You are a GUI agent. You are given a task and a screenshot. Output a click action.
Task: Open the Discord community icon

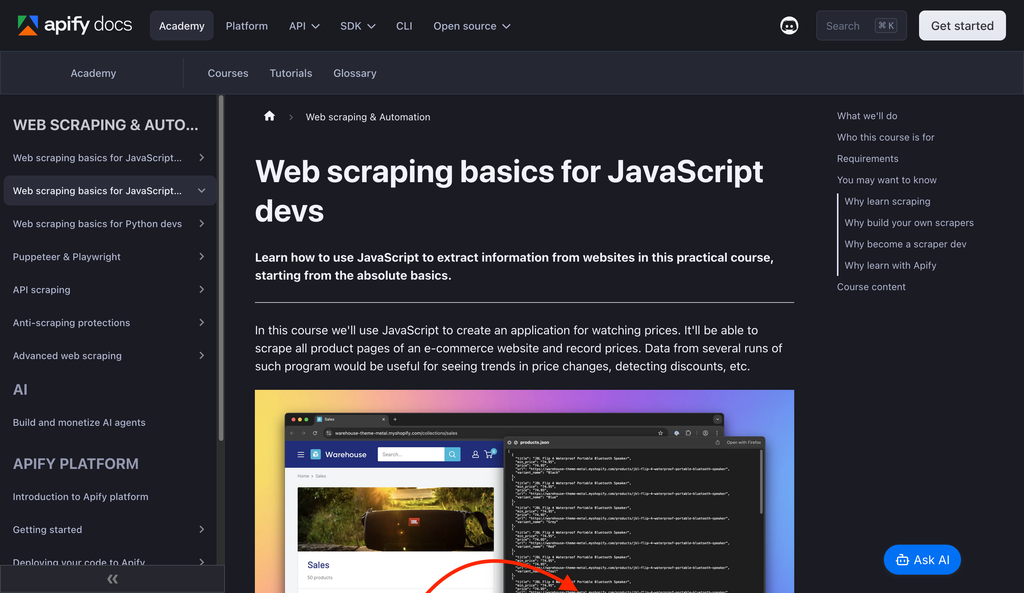click(789, 25)
